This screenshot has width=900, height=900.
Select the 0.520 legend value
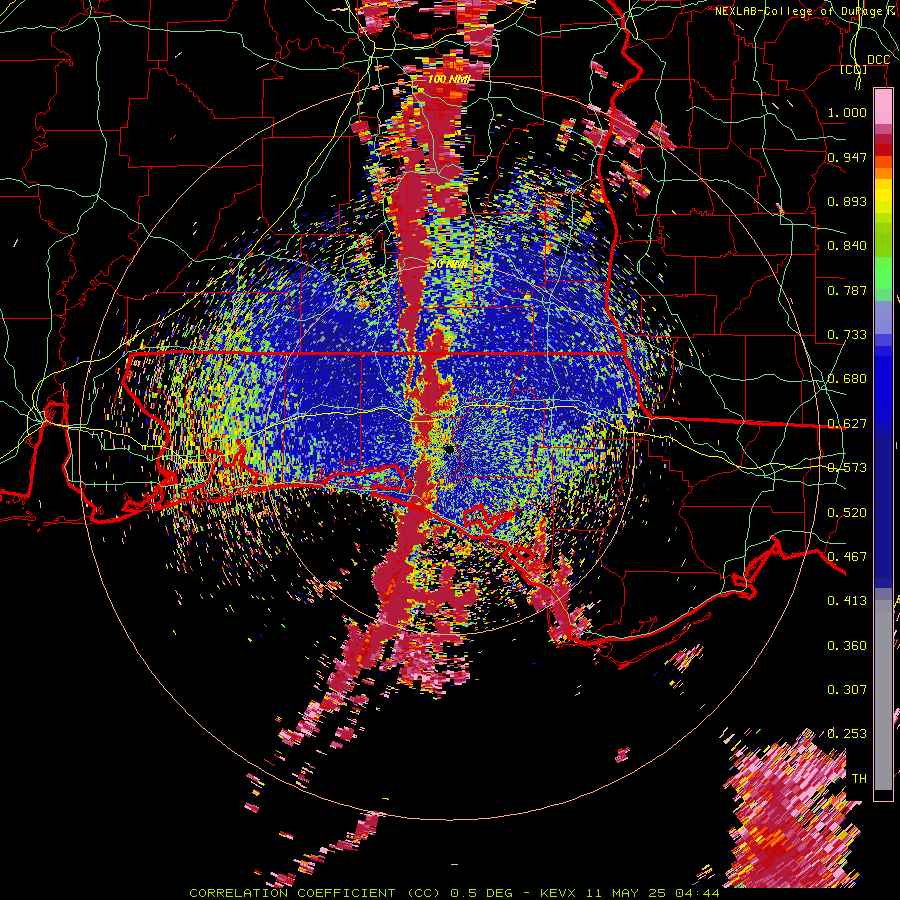[847, 513]
